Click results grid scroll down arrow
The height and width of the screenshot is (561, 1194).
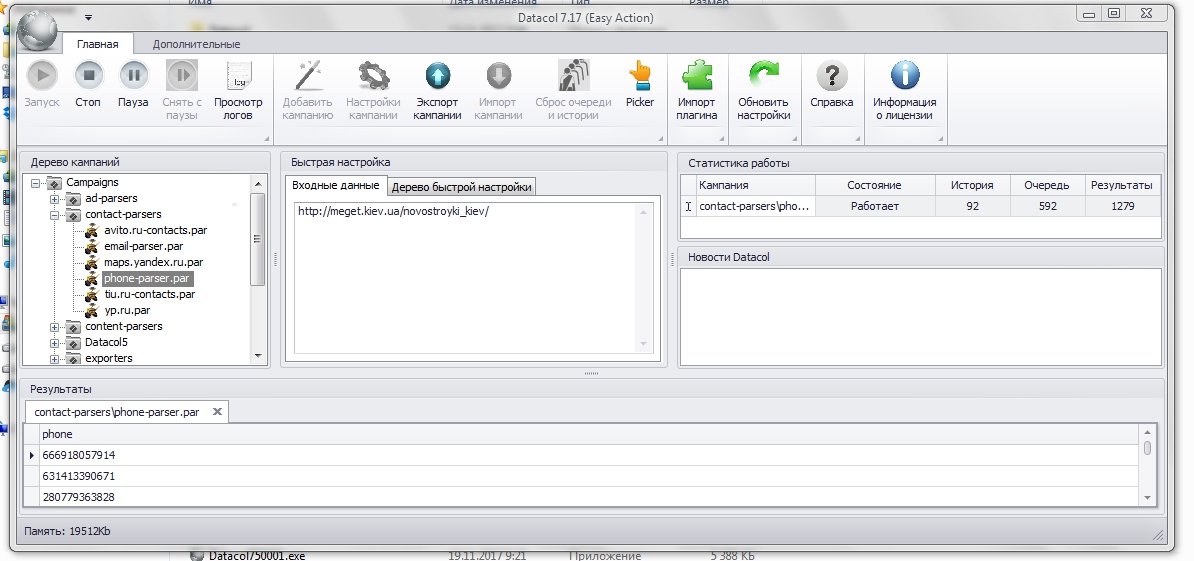coord(1148,497)
